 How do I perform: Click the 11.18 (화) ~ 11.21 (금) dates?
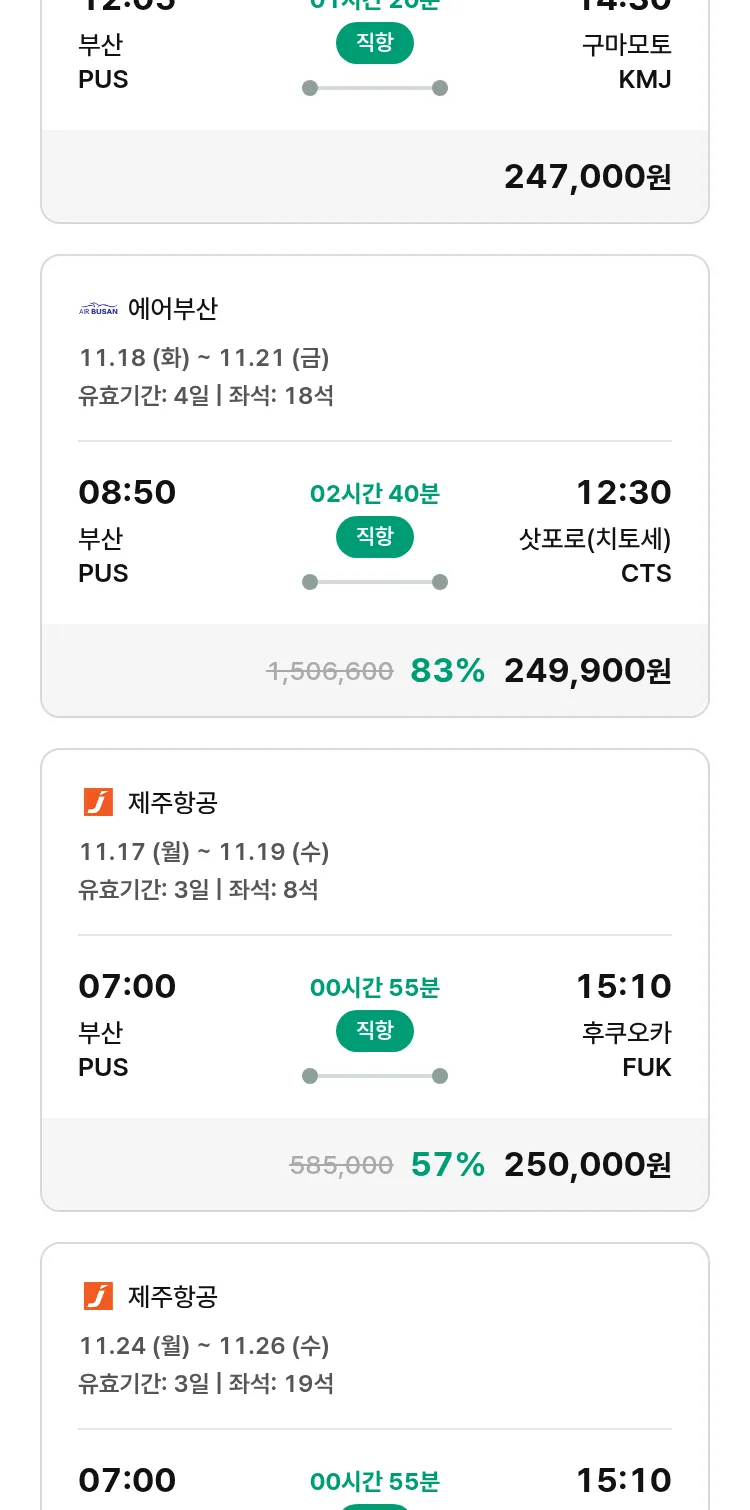click(204, 358)
